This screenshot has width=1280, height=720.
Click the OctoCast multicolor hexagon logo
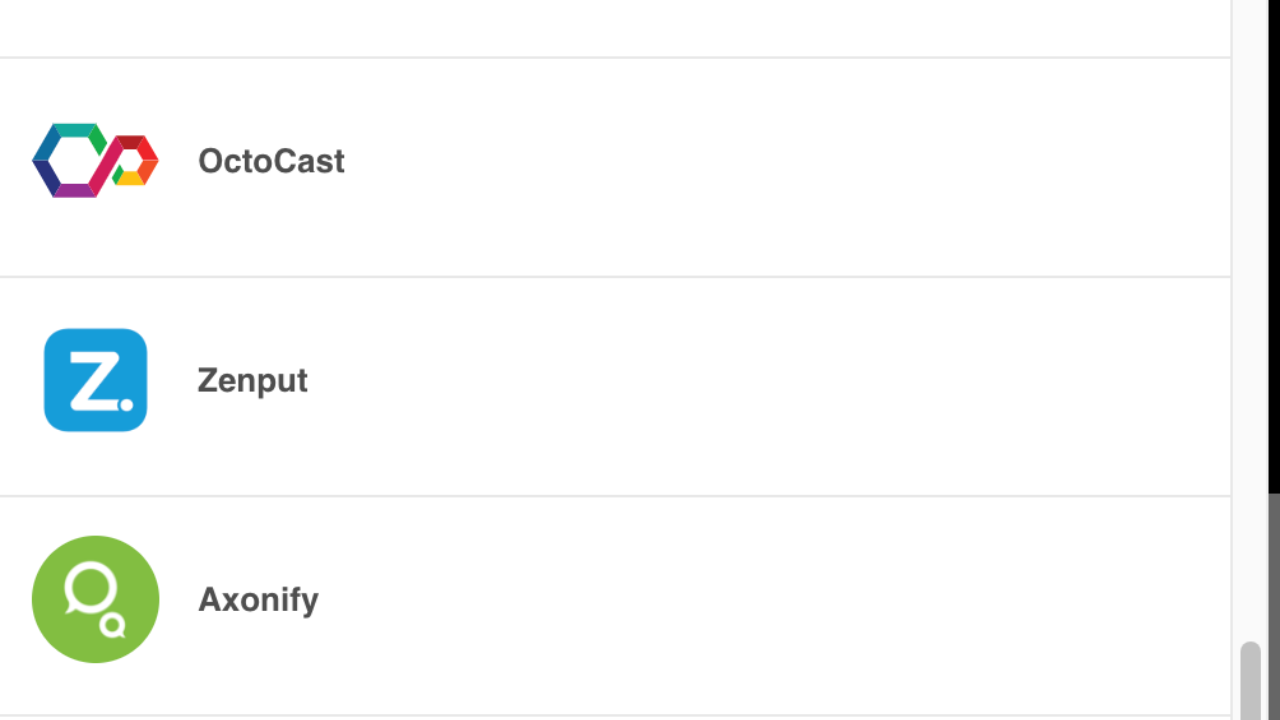pos(95,161)
